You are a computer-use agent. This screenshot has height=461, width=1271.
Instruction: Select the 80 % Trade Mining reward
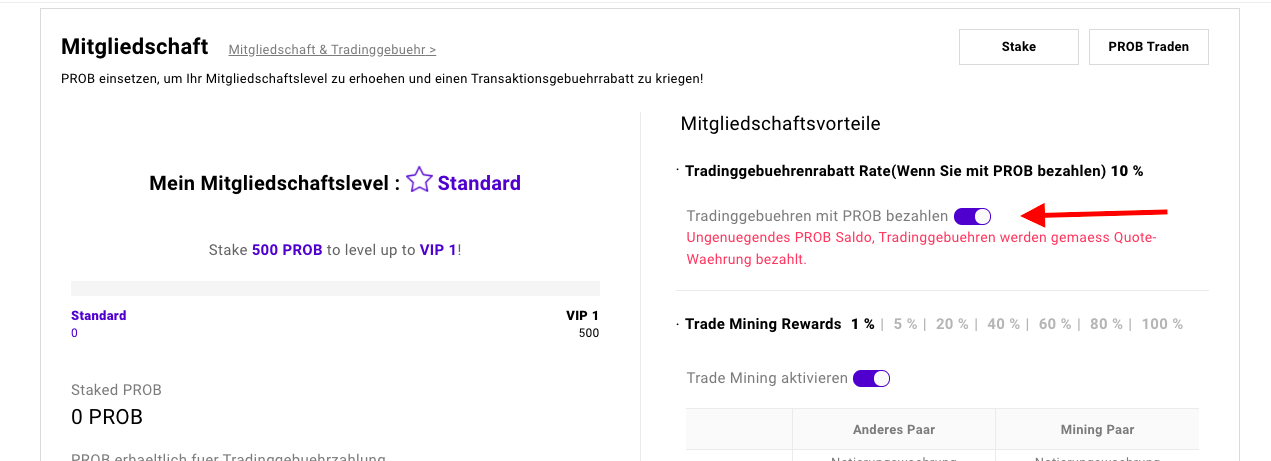pyautogui.click(x=1106, y=324)
